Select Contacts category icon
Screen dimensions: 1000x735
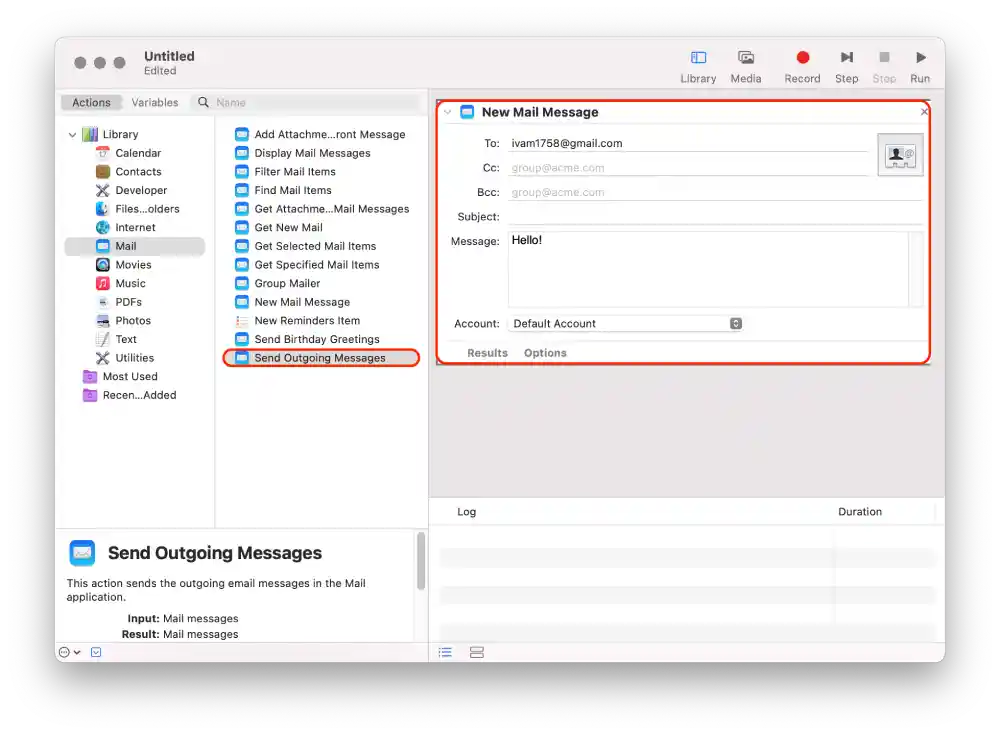click(103, 172)
